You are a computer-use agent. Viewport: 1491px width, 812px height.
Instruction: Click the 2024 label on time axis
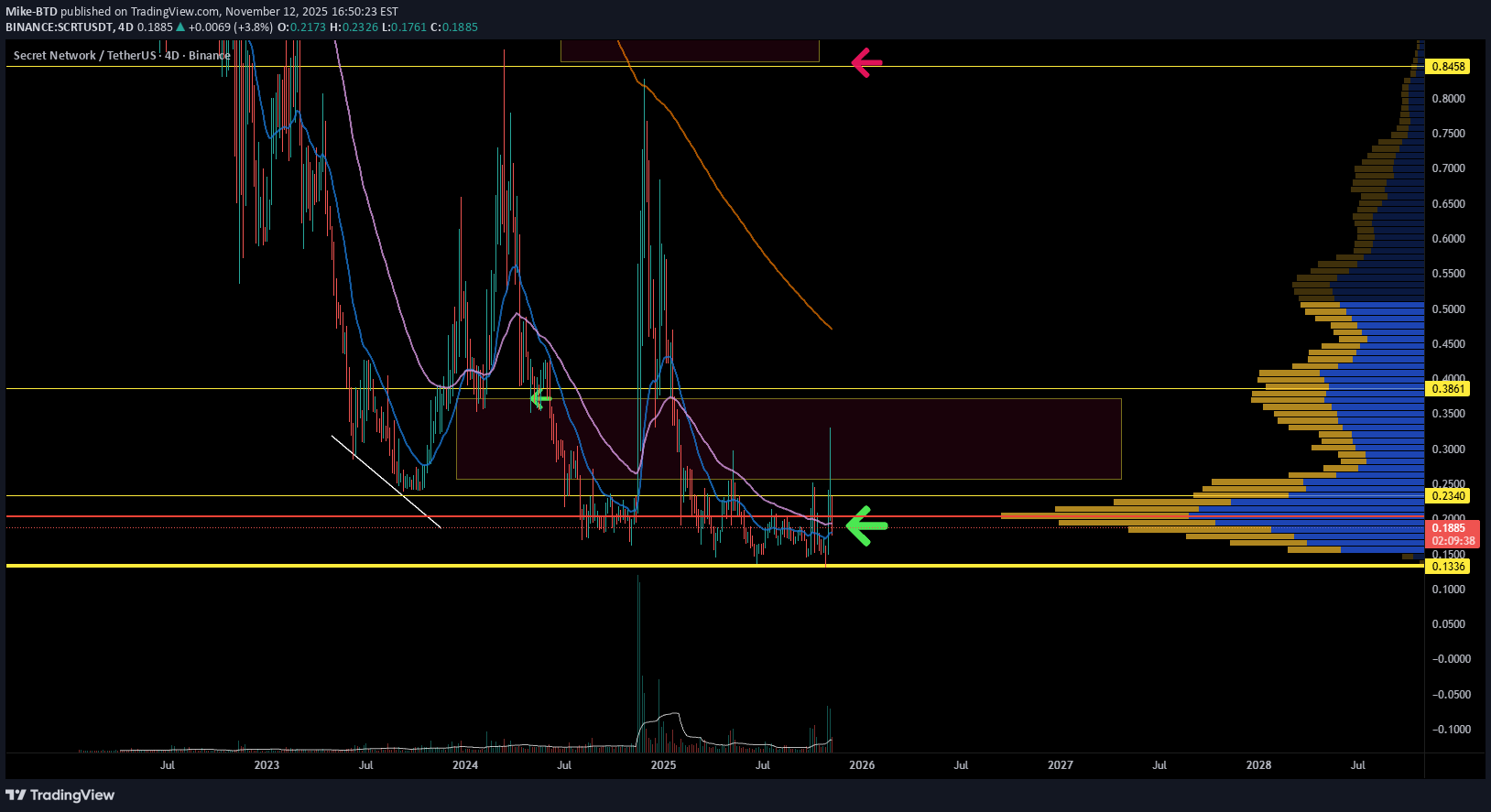[464, 765]
